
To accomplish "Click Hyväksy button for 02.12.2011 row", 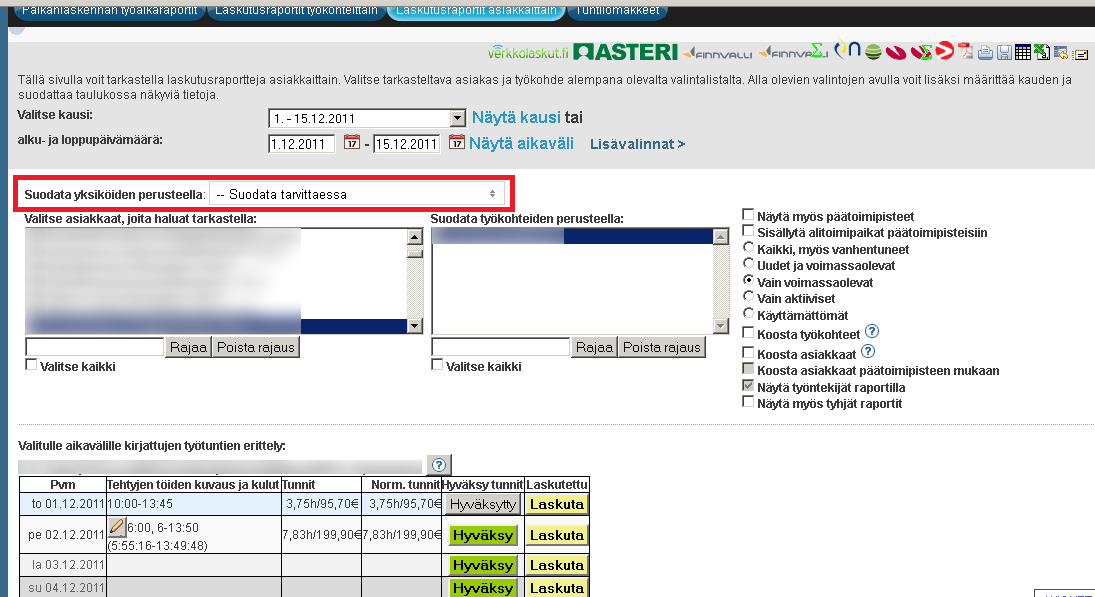I will 483,535.
